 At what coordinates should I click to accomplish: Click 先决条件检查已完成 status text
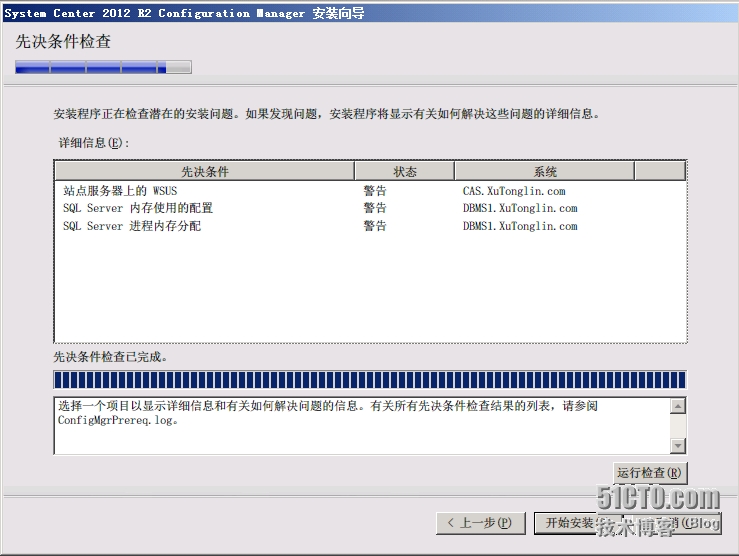tap(110, 357)
